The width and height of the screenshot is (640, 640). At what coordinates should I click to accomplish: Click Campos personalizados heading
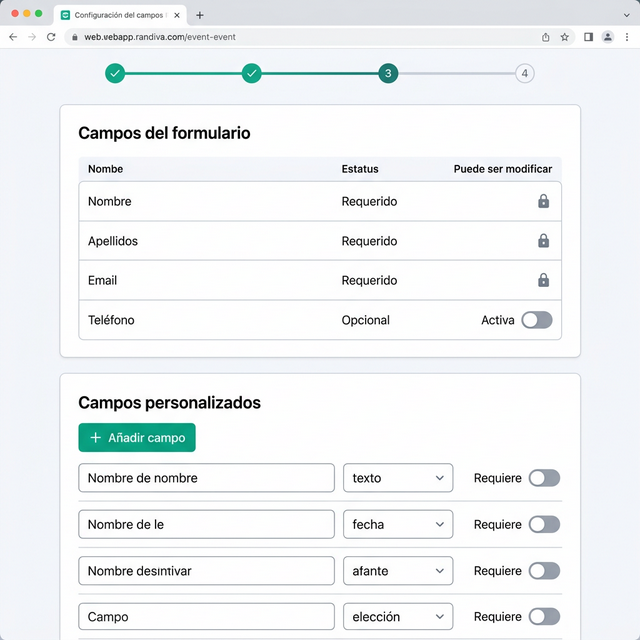click(x=169, y=403)
